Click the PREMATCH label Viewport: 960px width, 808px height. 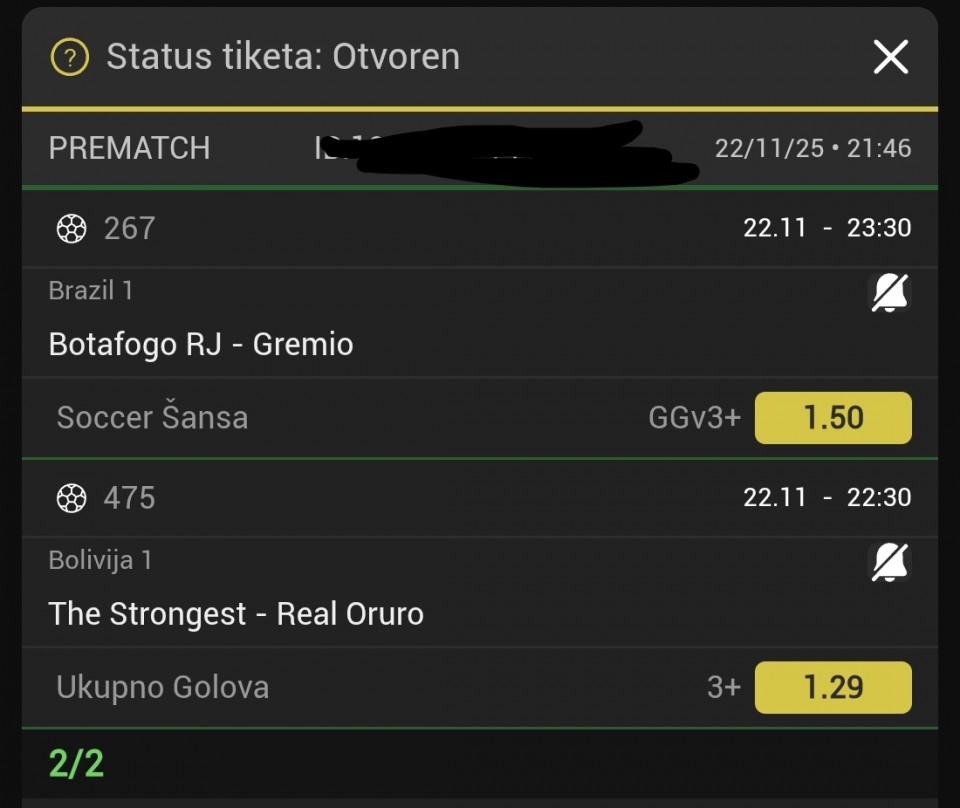point(129,149)
